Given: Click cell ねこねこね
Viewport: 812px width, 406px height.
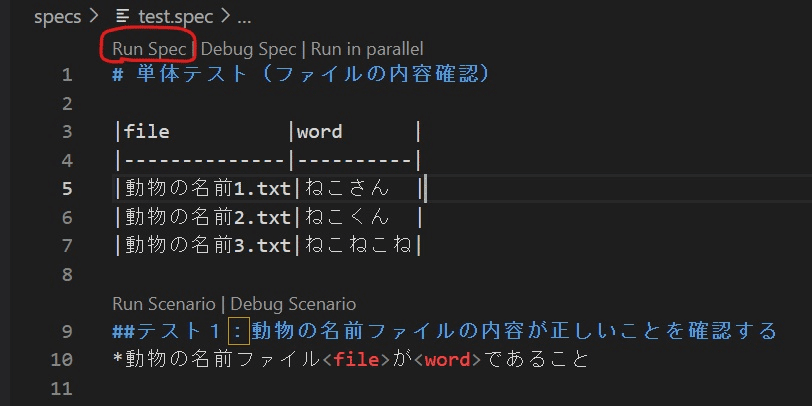Looking at the screenshot, I should tap(358, 245).
